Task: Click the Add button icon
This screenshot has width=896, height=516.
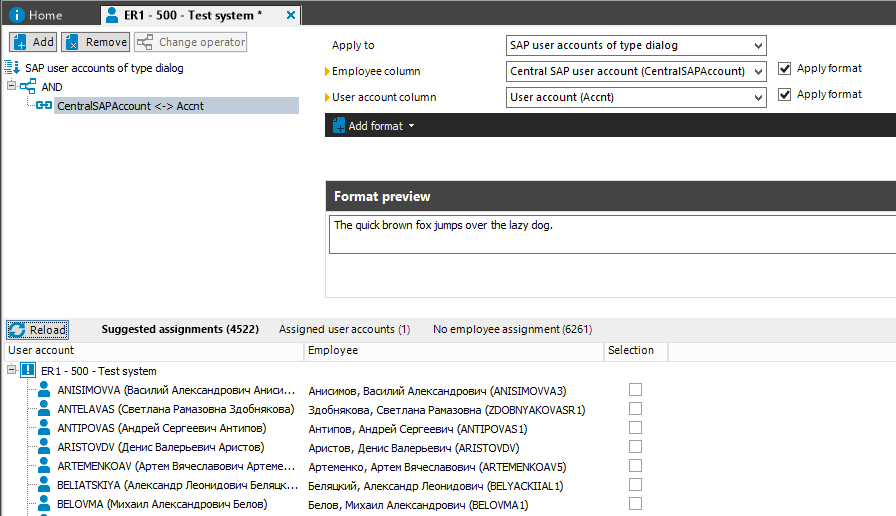Action: [20, 42]
